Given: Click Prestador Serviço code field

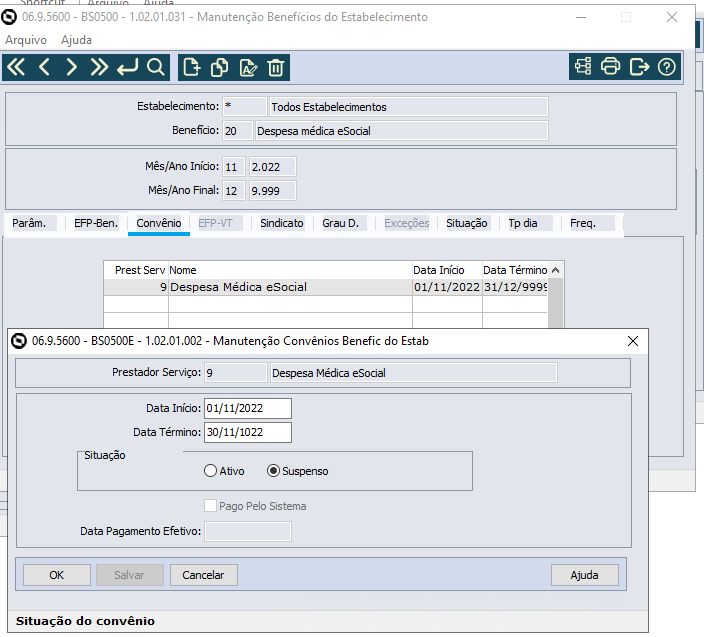Looking at the screenshot, I should (x=236, y=373).
